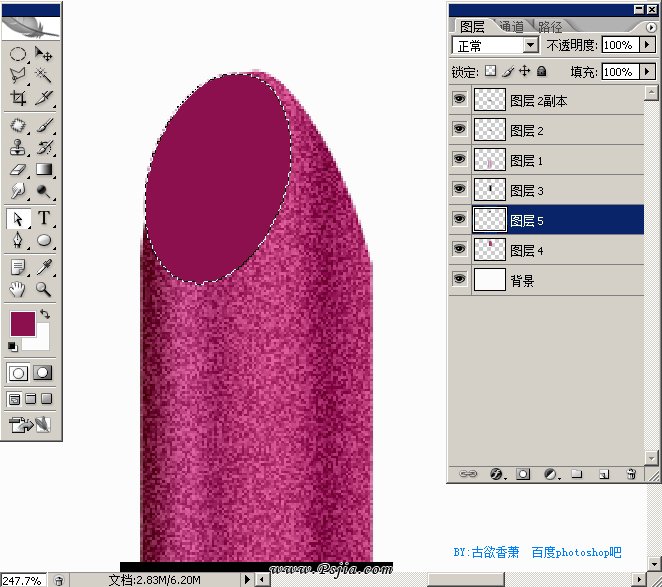The image size is (662, 587).
Task: Toggle lock transparent pixels
Action: point(491,71)
